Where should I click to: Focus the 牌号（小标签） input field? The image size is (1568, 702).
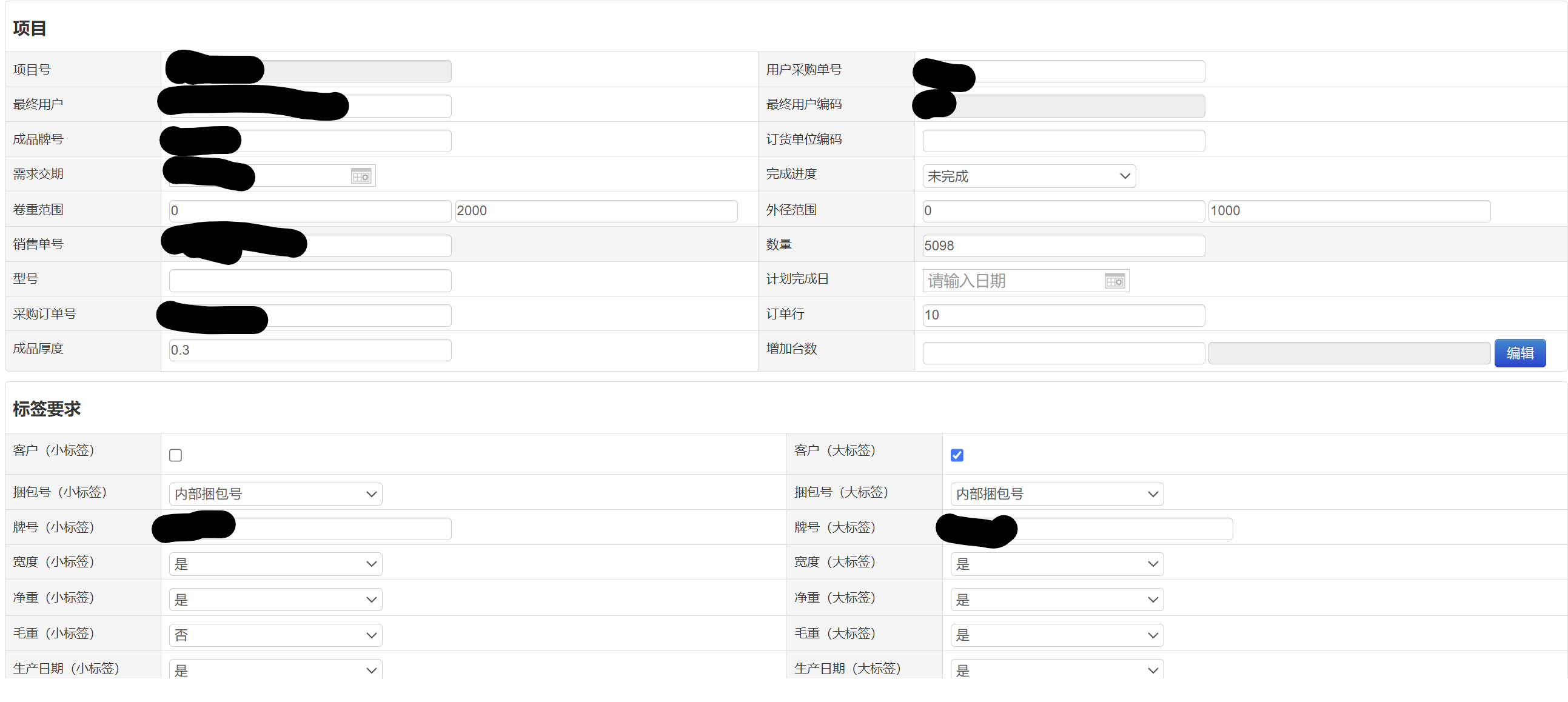pos(310,529)
